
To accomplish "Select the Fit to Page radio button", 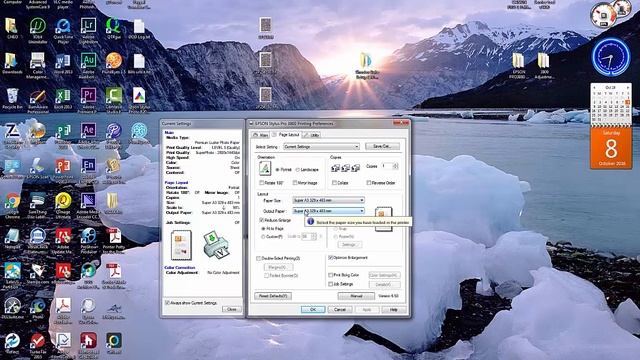I will coord(263,229).
